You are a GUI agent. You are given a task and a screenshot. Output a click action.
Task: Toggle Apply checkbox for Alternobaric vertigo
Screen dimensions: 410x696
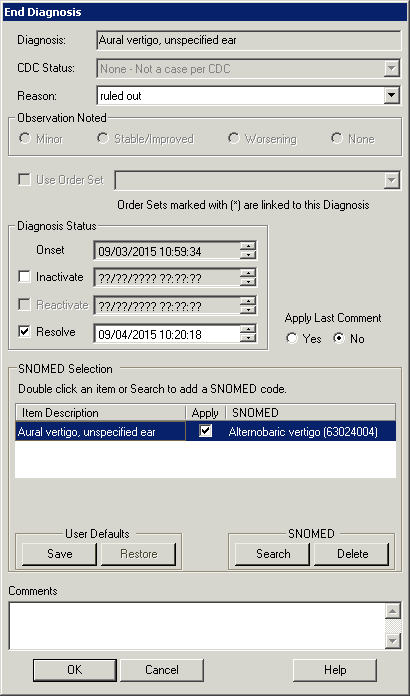tap(205, 431)
